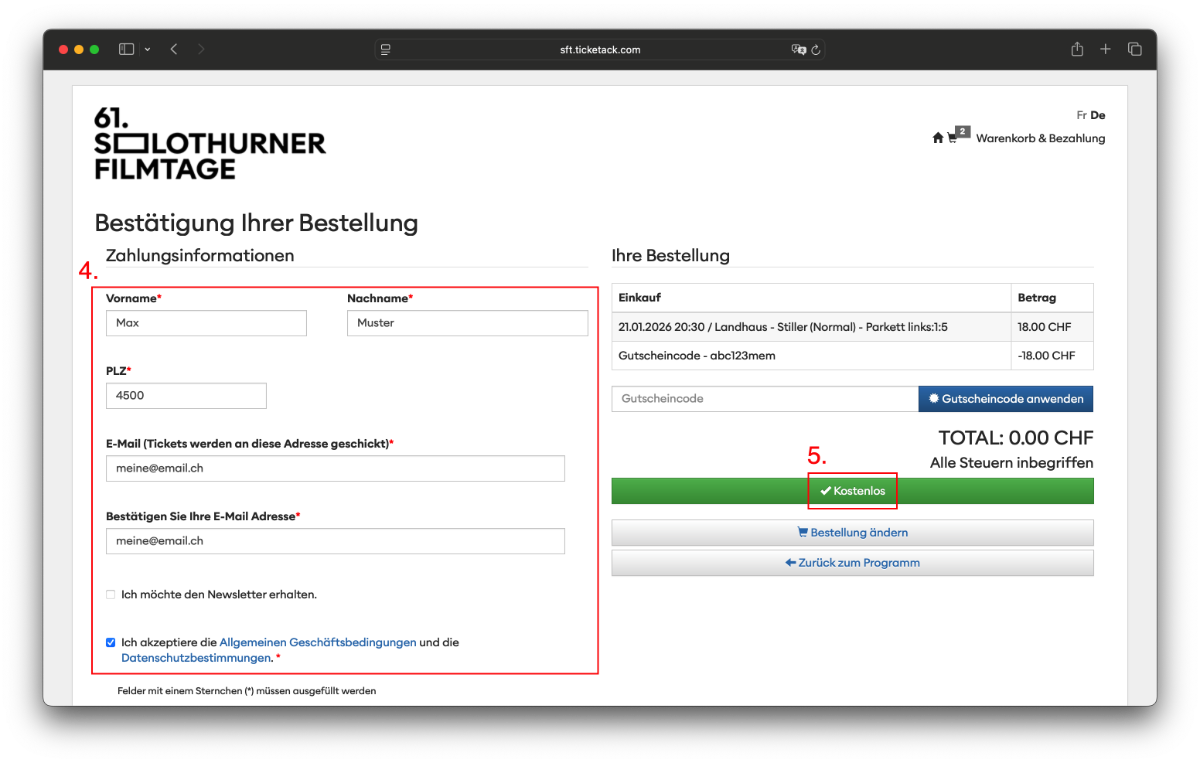This screenshot has height=763, width=1200.
Task: Show the Safari tab overview icon
Action: point(1135,49)
